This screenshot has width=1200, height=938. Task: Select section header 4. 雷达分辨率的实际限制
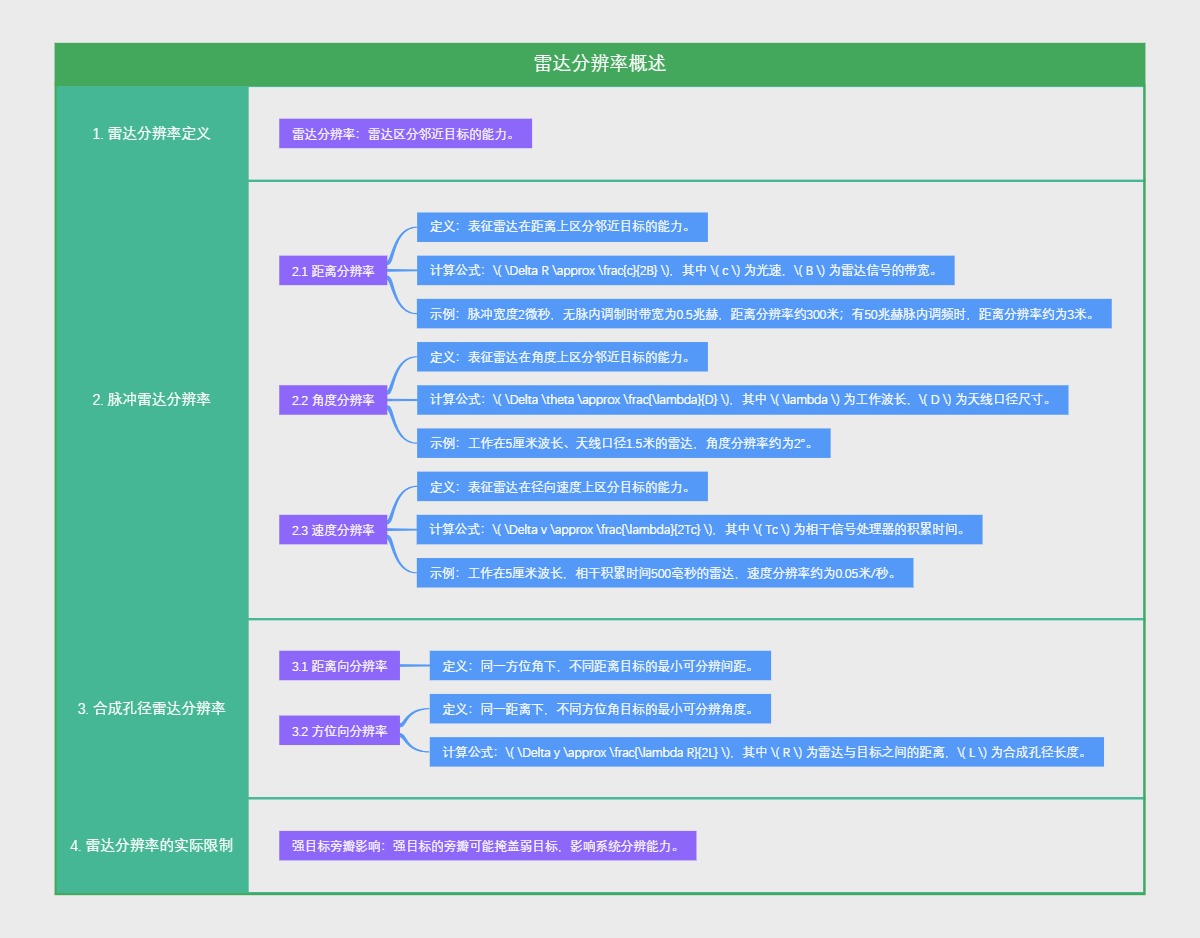click(x=151, y=845)
